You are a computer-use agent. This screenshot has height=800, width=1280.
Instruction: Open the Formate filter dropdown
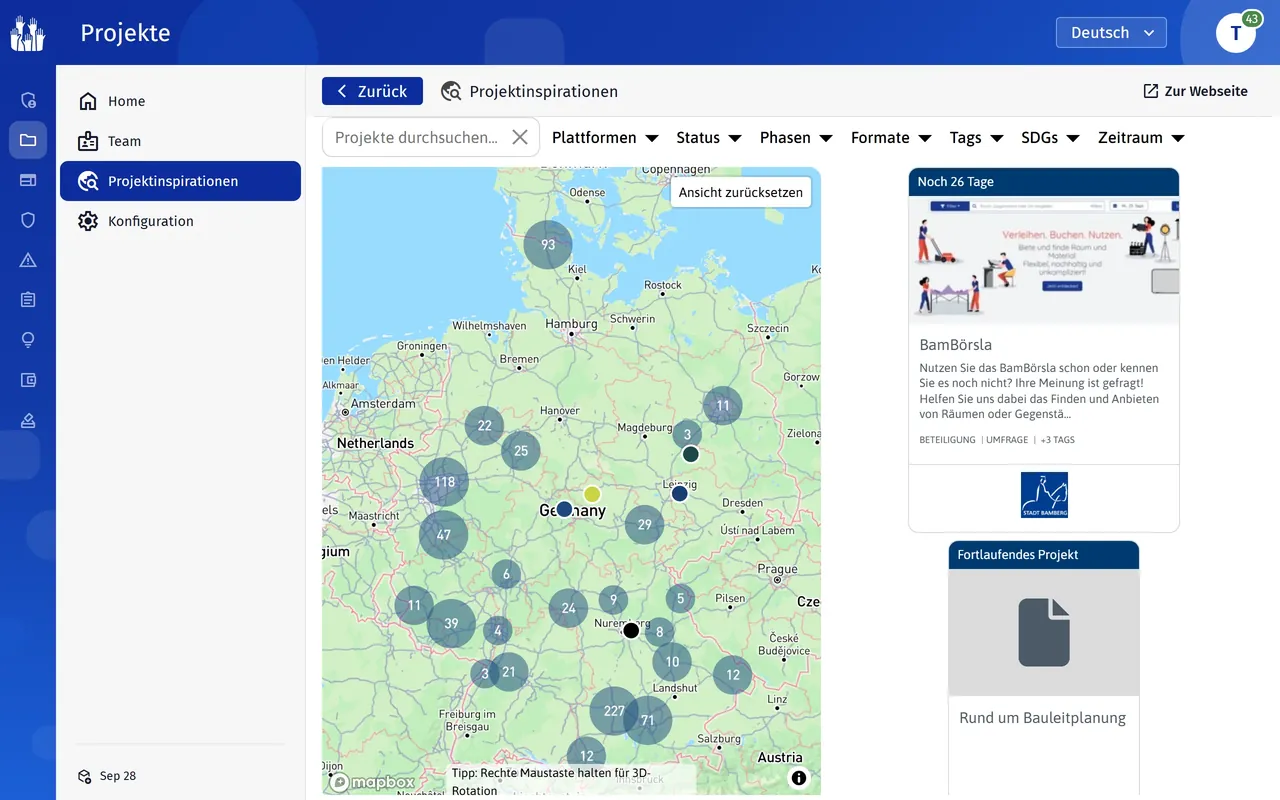click(x=891, y=138)
